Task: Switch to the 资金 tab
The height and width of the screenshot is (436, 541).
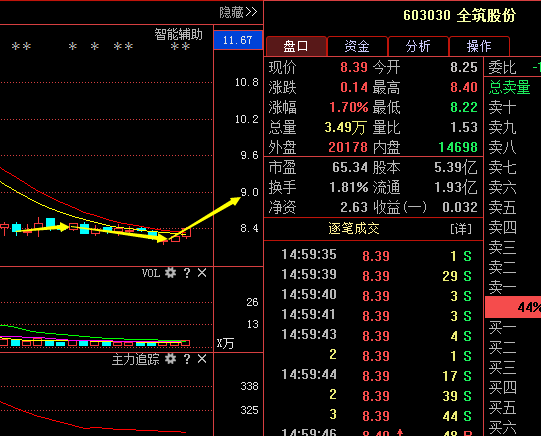Action: [357, 46]
